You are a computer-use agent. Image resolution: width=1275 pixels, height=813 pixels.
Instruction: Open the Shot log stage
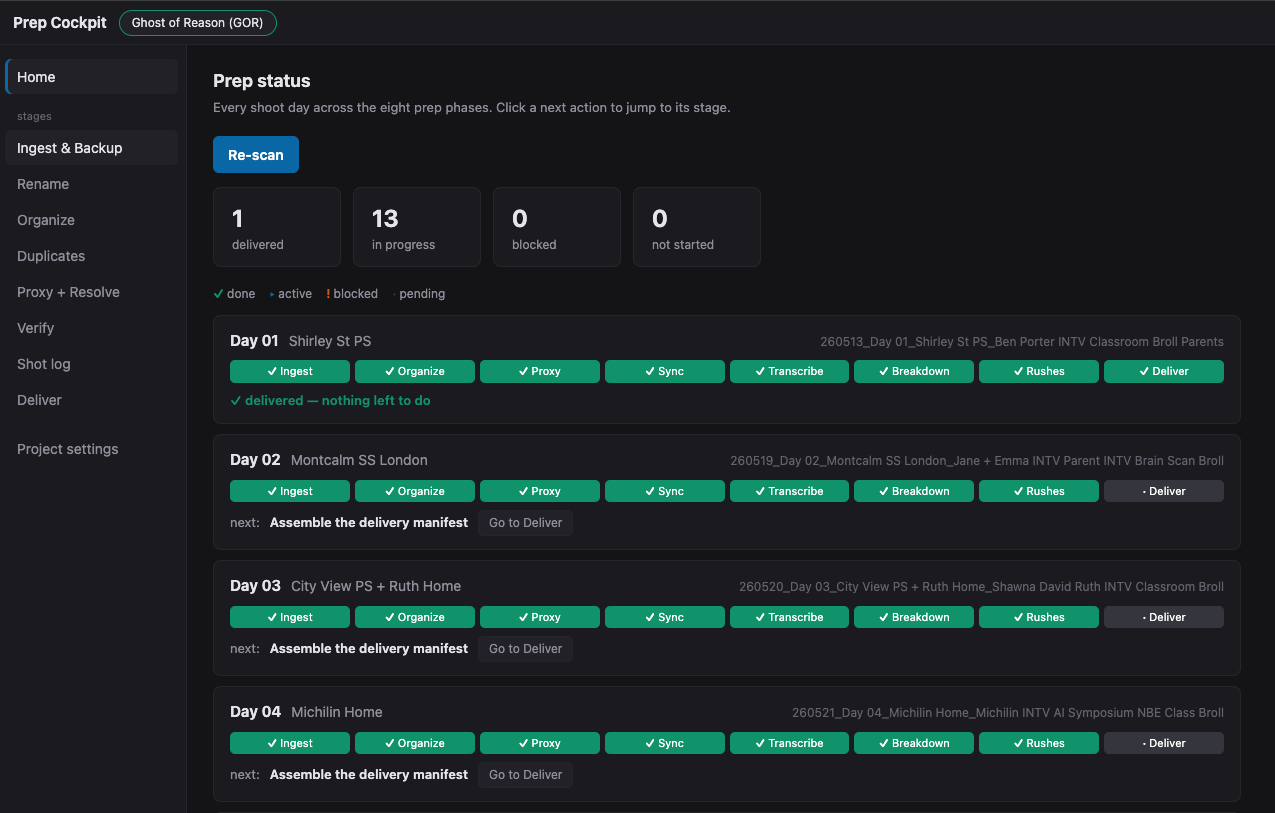(x=91, y=364)
